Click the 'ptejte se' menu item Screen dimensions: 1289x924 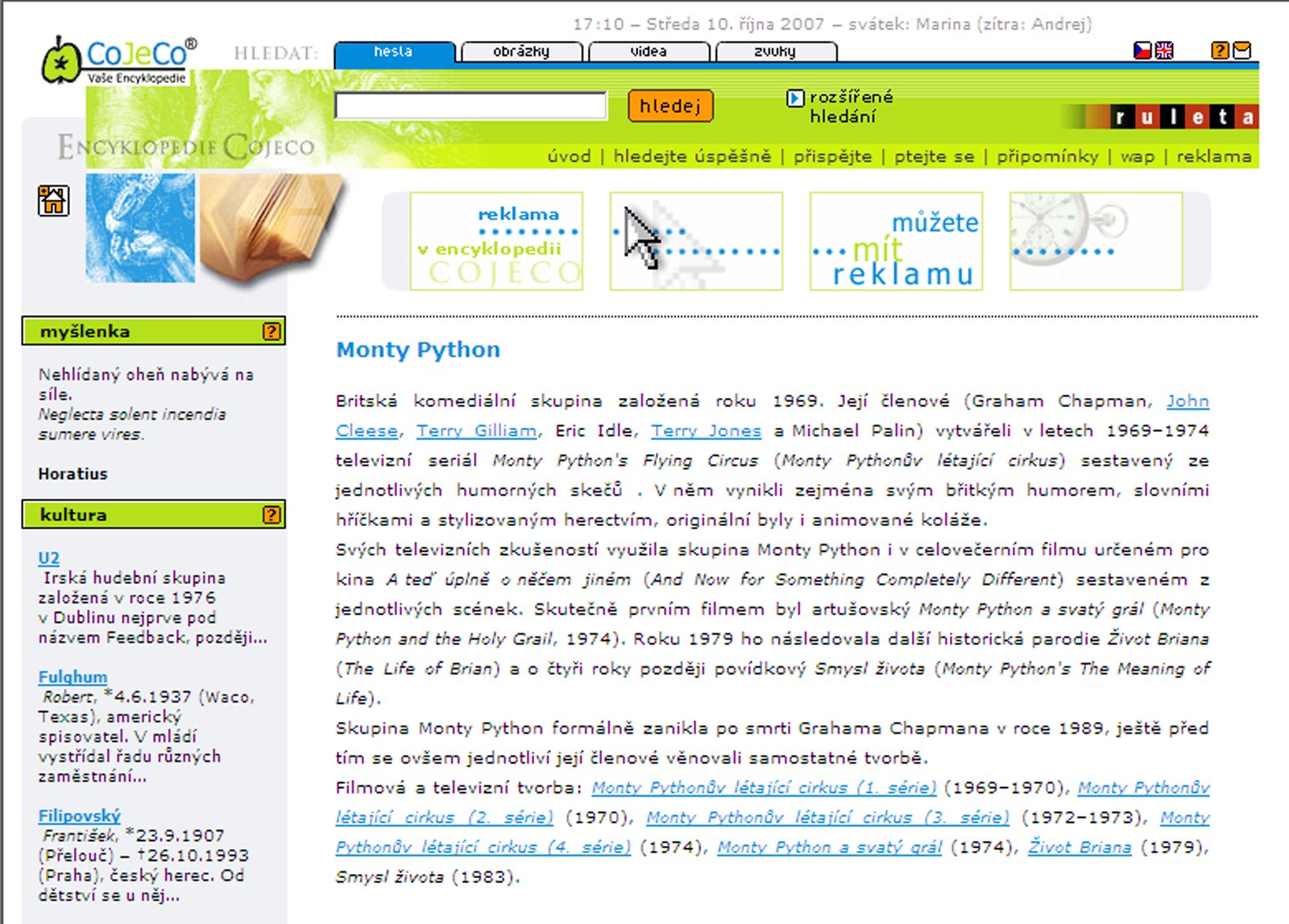point(934,156)
